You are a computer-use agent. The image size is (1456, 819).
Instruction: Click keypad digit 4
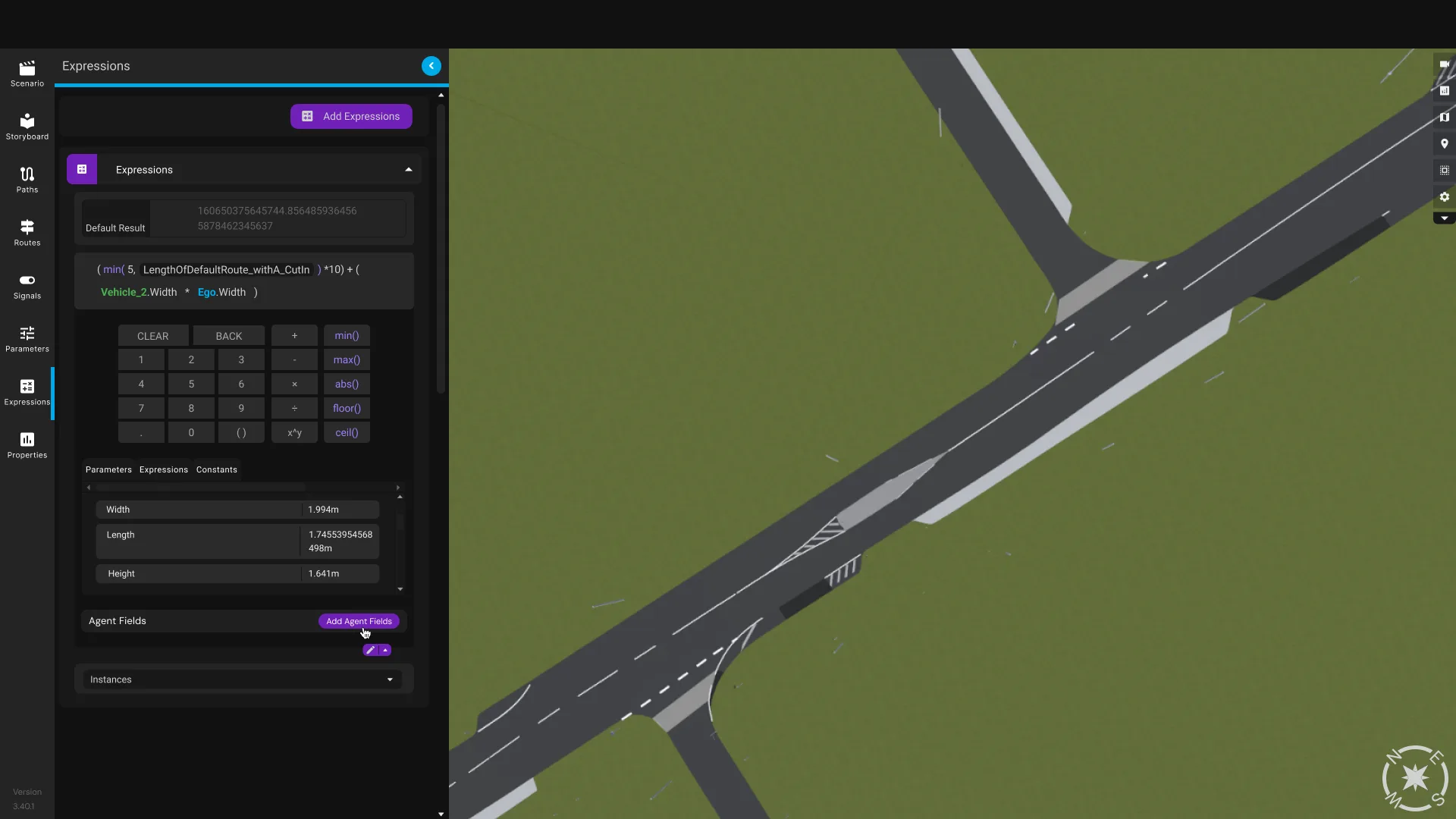pyautogui.click(x=141, y=384)
